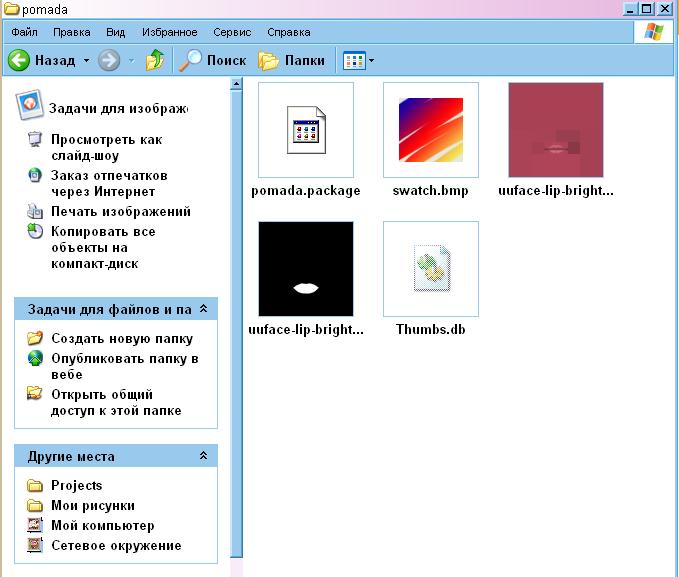The width and height of the screenshot is (679, 577).
Task: Click 'Опубликовать папку в вебе' link
Action: 125,366
